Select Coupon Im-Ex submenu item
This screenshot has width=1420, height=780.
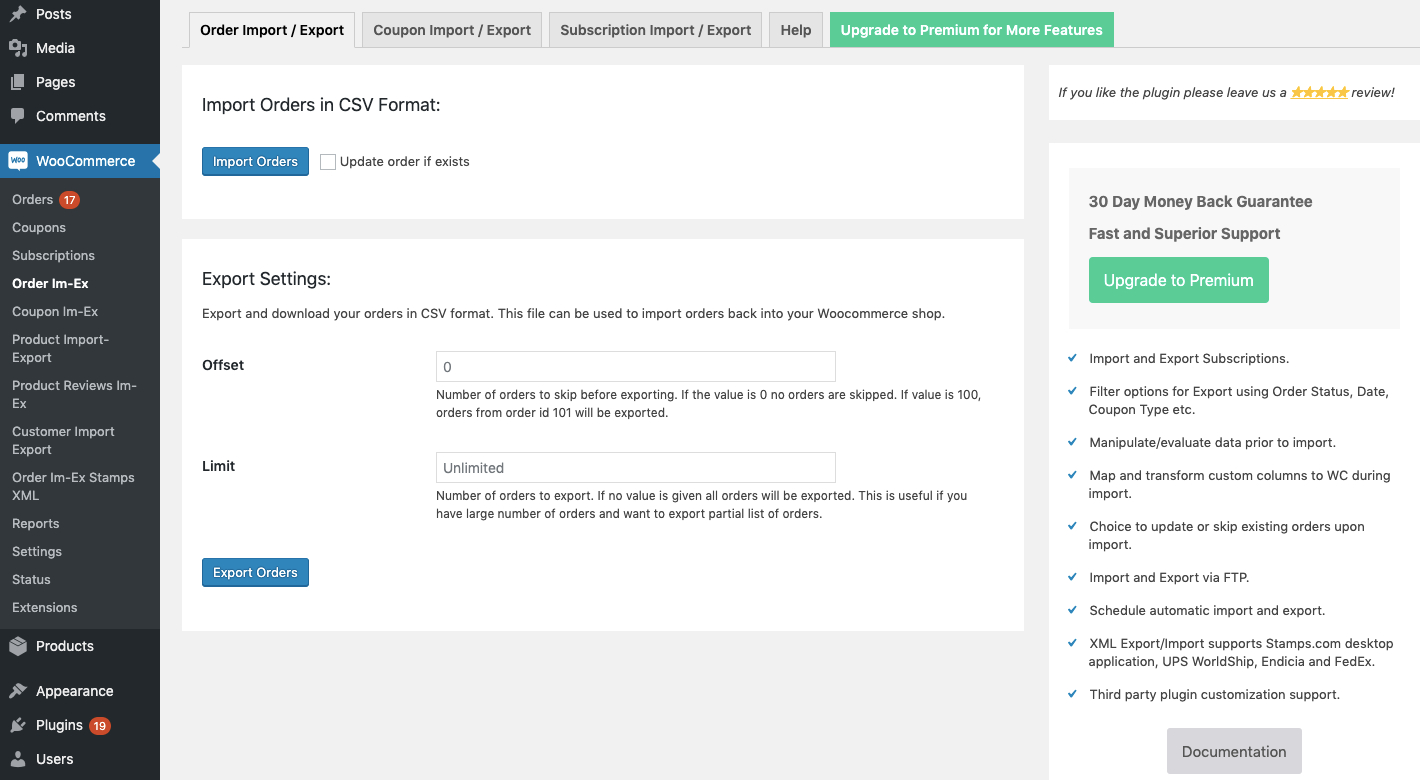(55, 312)
